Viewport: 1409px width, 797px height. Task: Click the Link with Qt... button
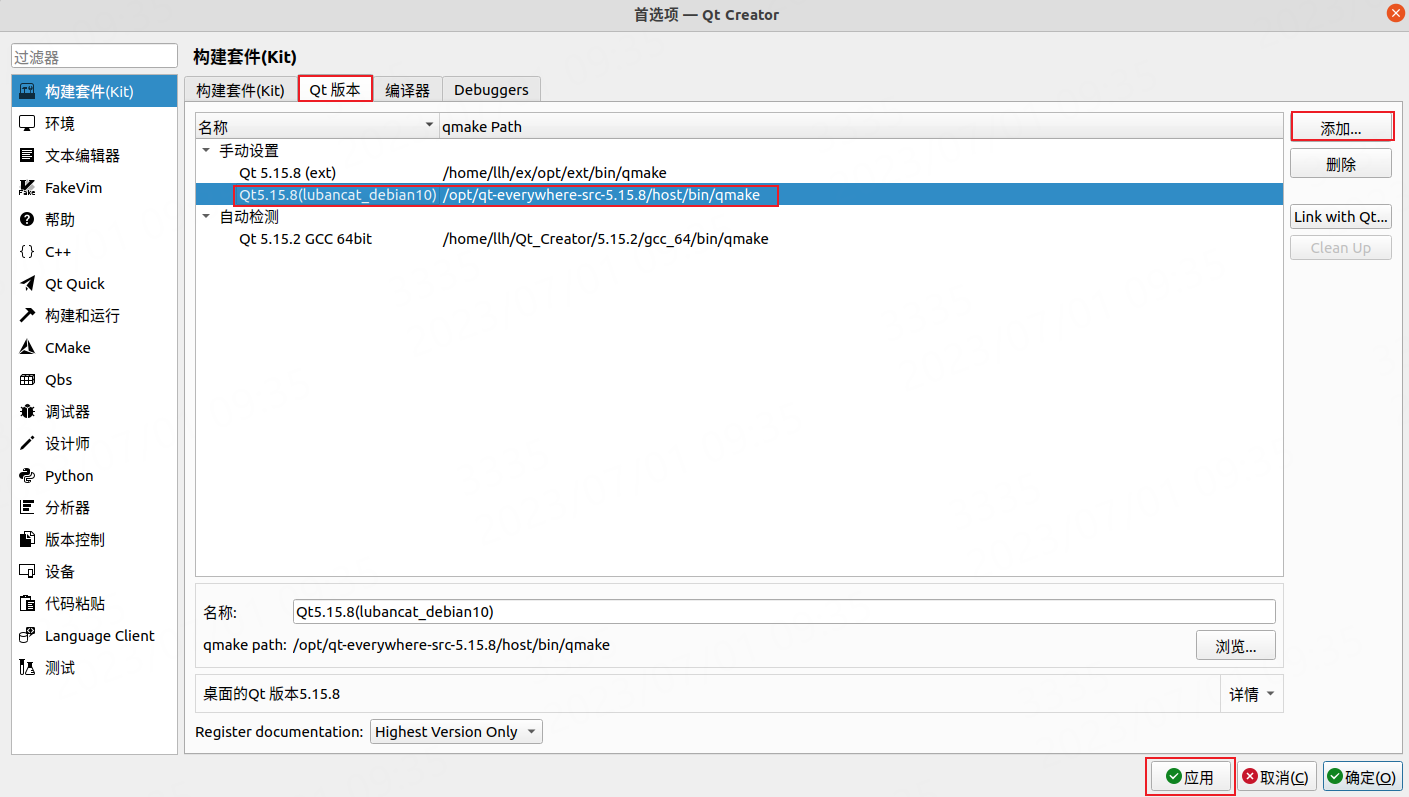point(1341,216)
